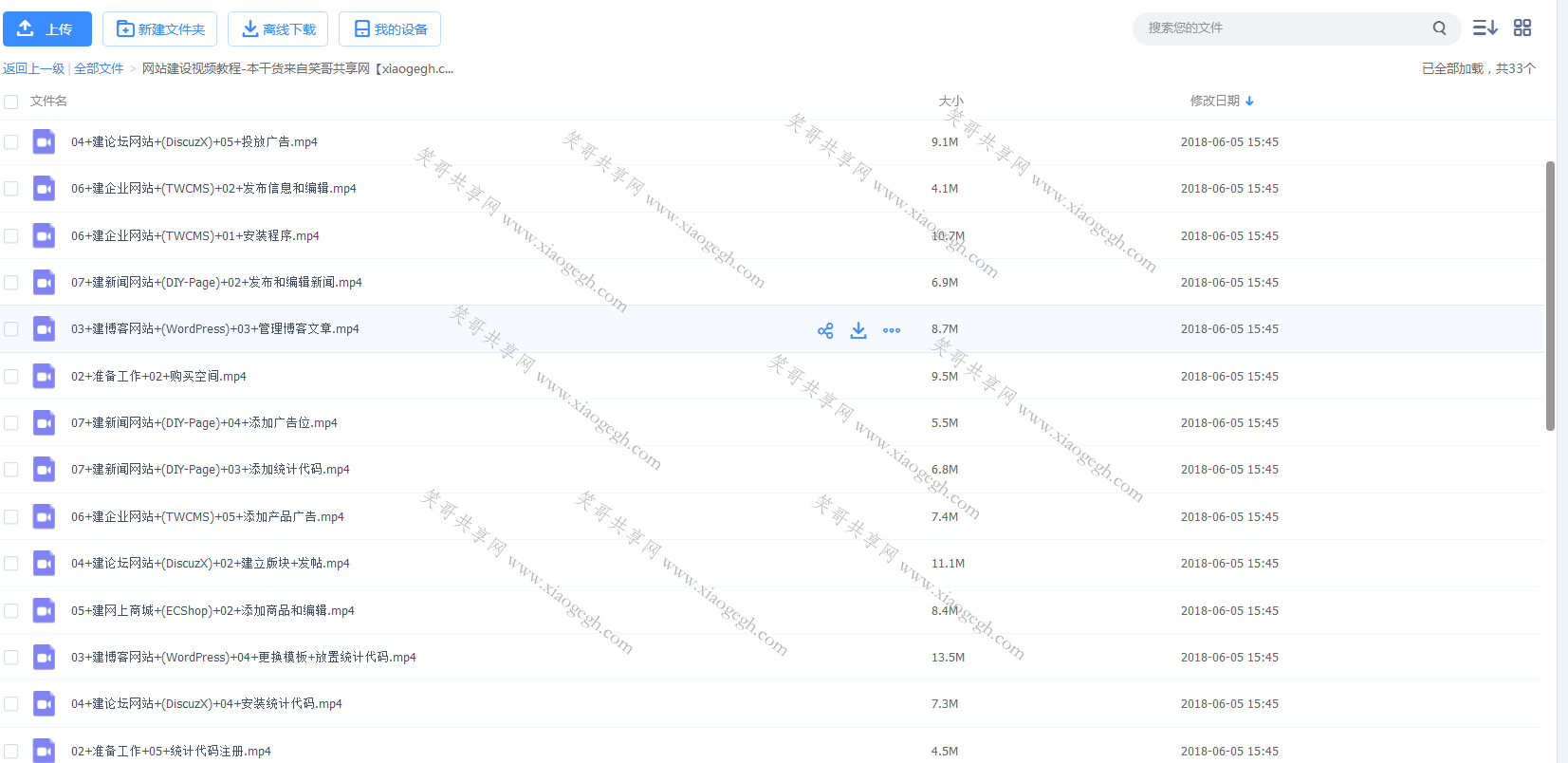
Task: Open file 06+建企业网站+(TWCMS)+01+安装程序.mp4
Action: (195, 235)
